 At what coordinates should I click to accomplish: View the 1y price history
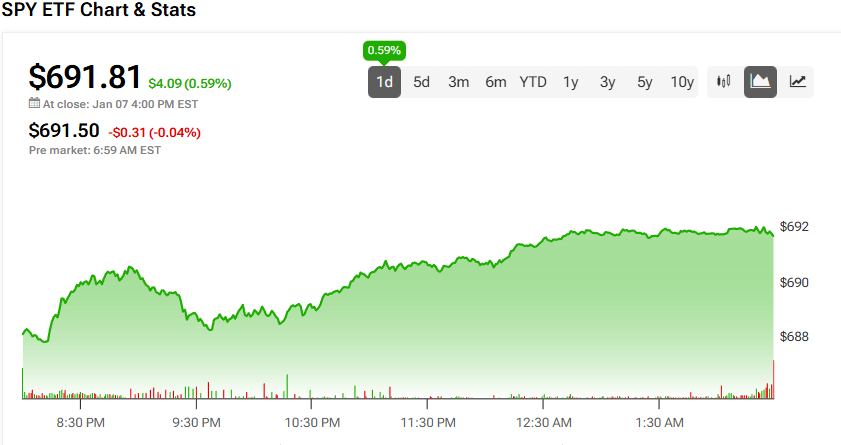pos(570,82)
